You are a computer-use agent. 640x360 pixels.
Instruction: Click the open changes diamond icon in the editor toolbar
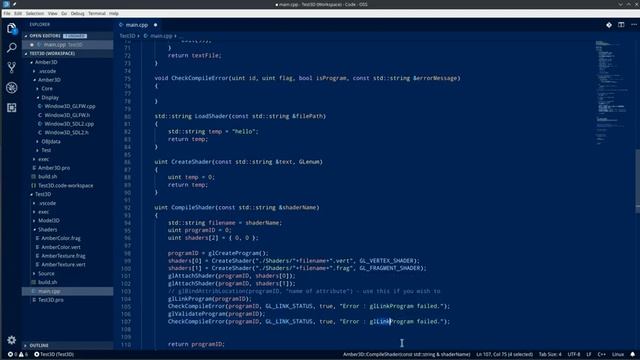pos(609,25)
